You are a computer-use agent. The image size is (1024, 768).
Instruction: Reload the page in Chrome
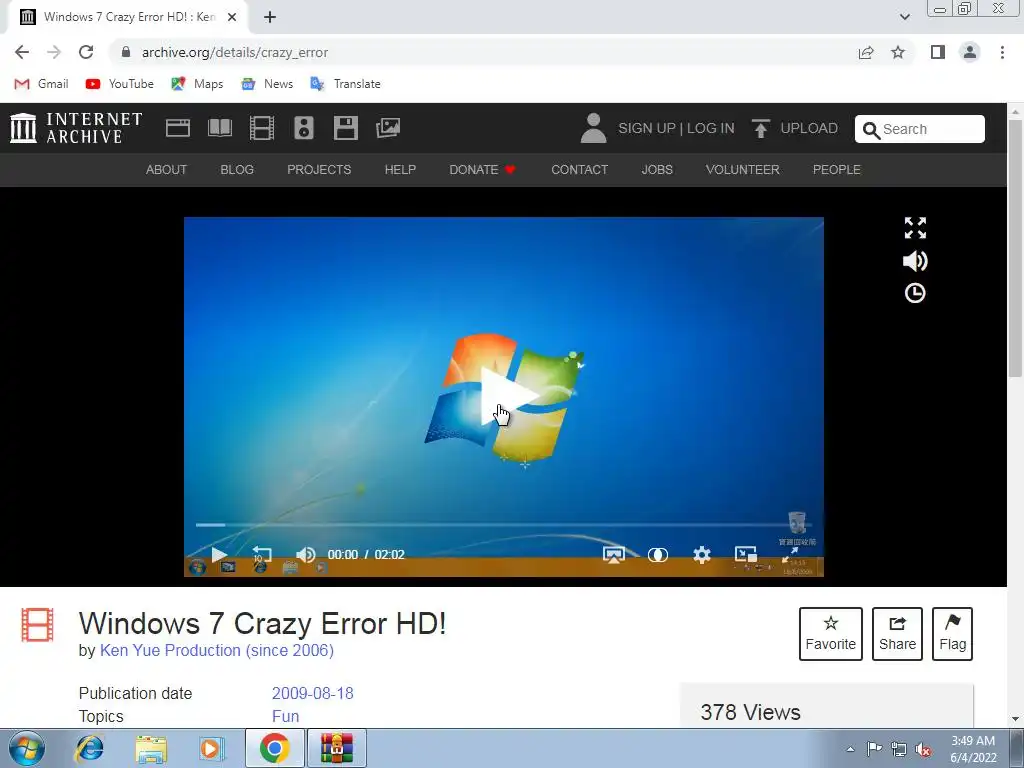point(86,52)
